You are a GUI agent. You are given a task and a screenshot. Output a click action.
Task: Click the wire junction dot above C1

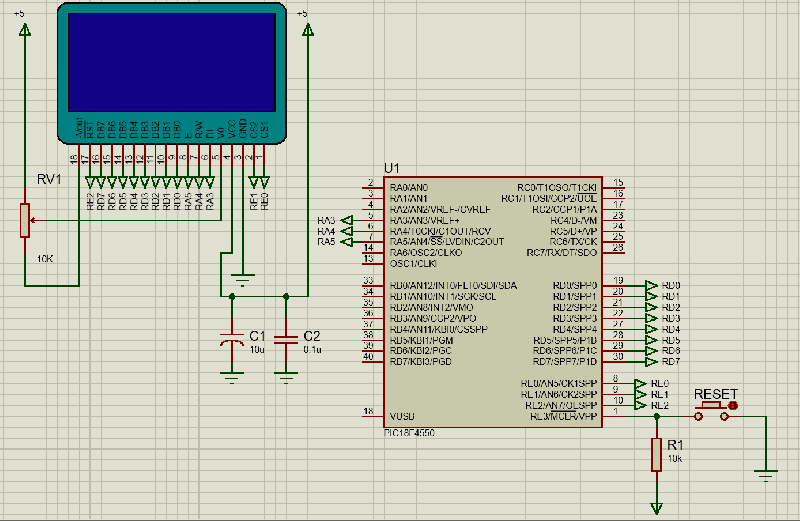[x=232, y=296]
